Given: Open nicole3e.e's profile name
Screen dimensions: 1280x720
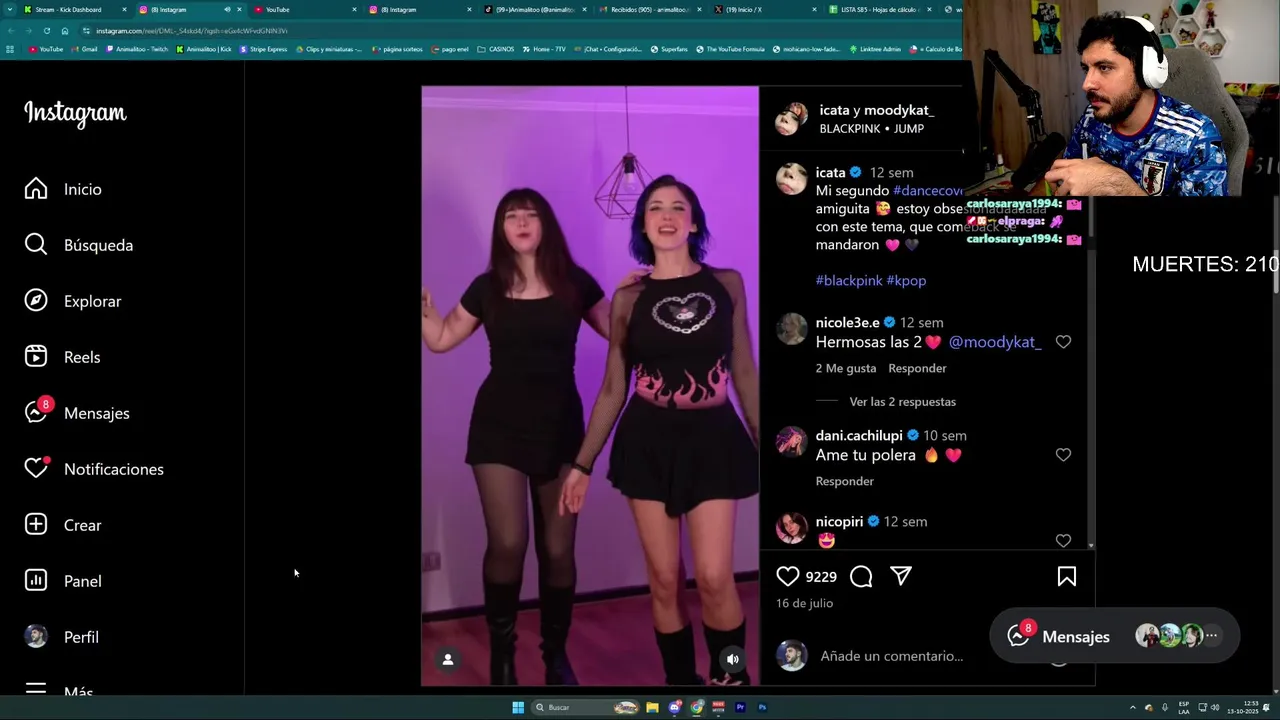Looking at the screenshot, I should (x=847, y=323).
